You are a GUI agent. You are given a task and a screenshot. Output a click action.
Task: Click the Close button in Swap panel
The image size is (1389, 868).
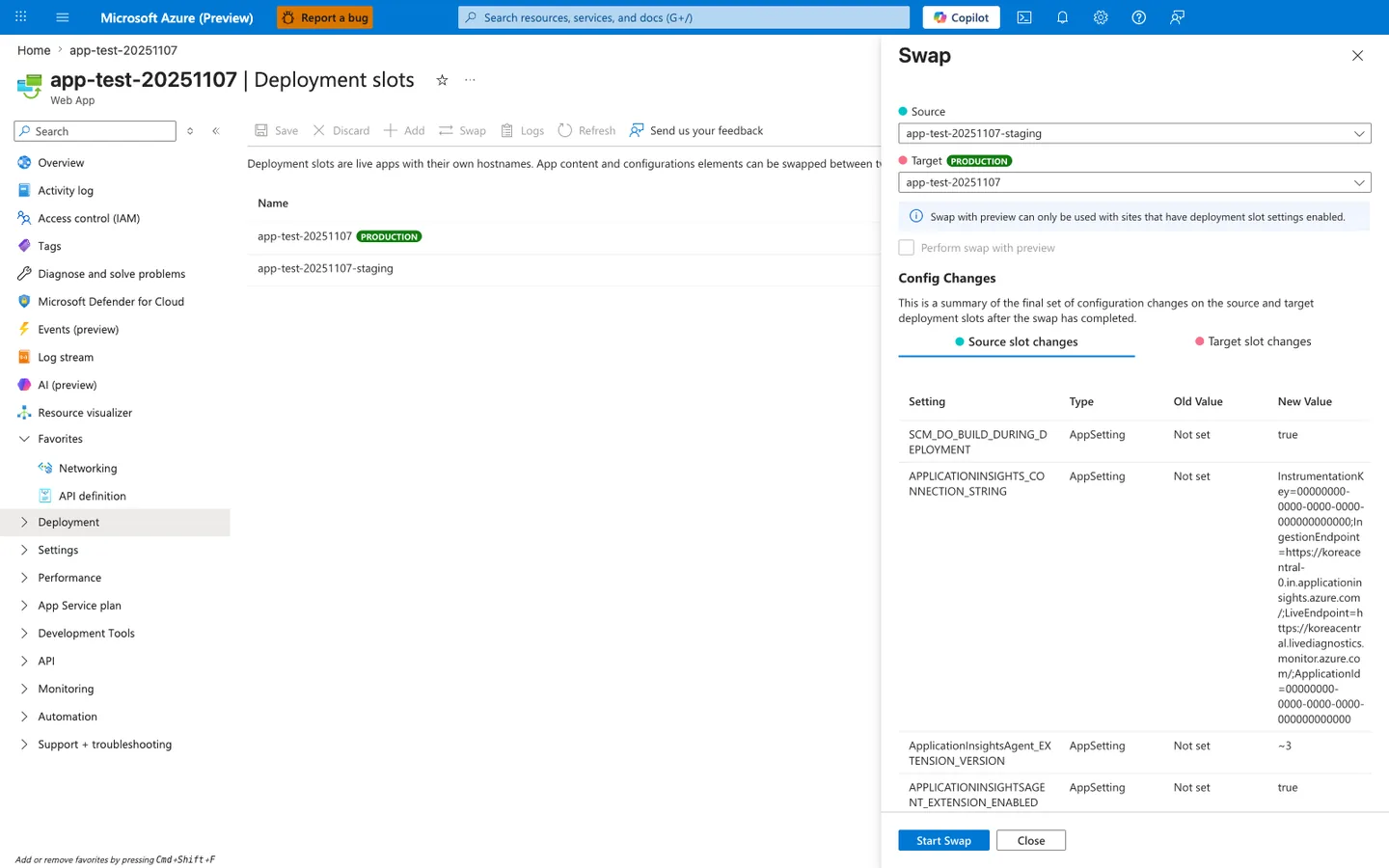[x=1031, y=840]
